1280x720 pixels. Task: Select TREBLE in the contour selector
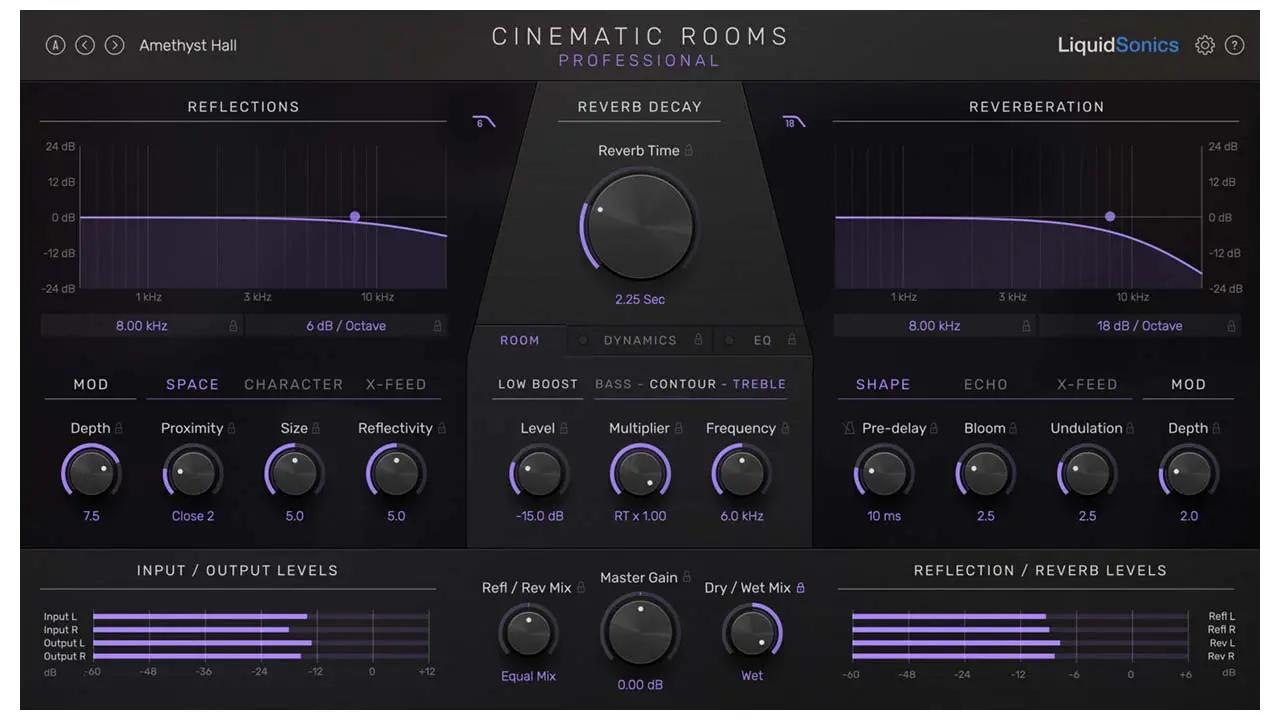tap(760, 384)
